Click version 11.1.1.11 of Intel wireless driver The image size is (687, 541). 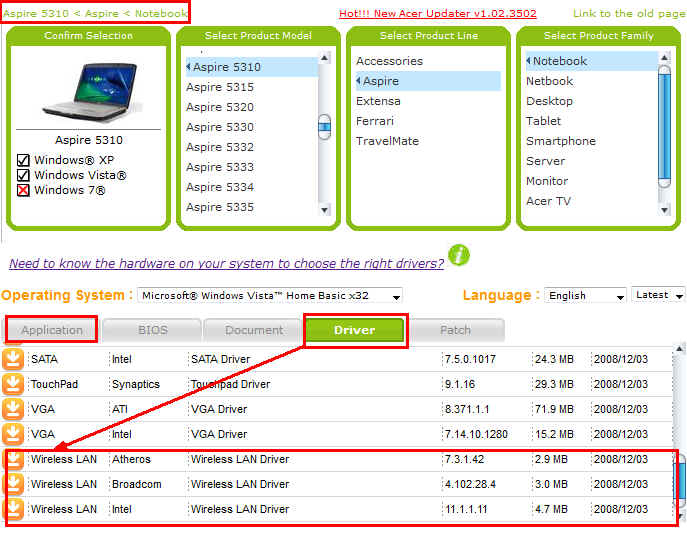click(x=466, y=509)
